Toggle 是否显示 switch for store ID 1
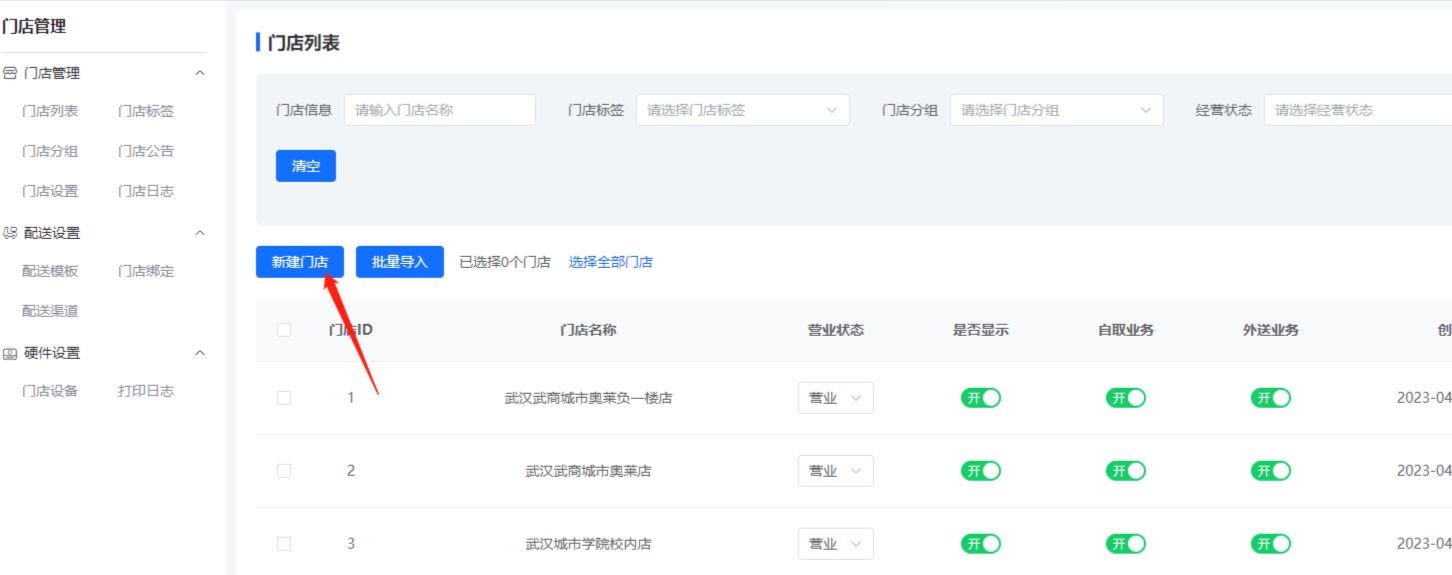The height and width of the screenshot is (575, 1452). [x=981, y=398]
